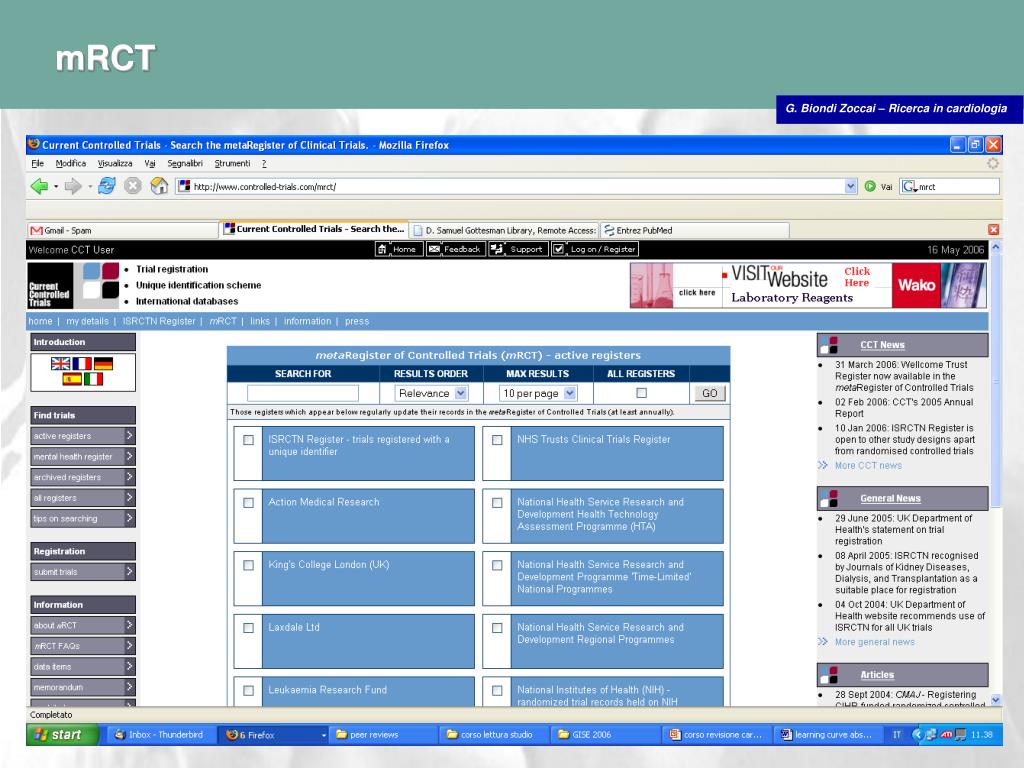This screenshot has width=1024, height=768.
Task: Open the Segnalibri menu
Action: 185,163
